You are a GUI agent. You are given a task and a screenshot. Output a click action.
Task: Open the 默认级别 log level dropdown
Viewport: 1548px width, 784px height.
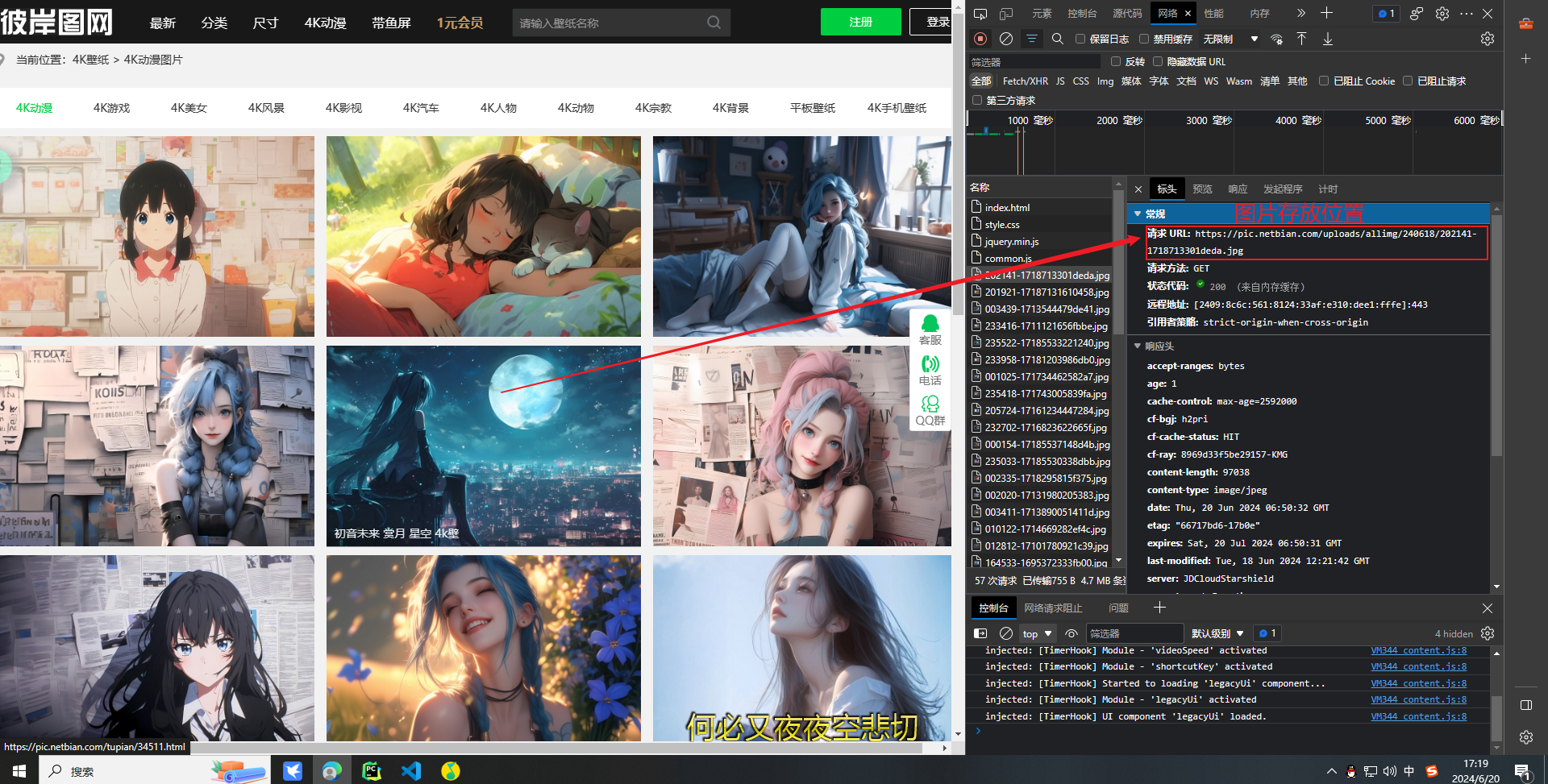(1217, 633)
